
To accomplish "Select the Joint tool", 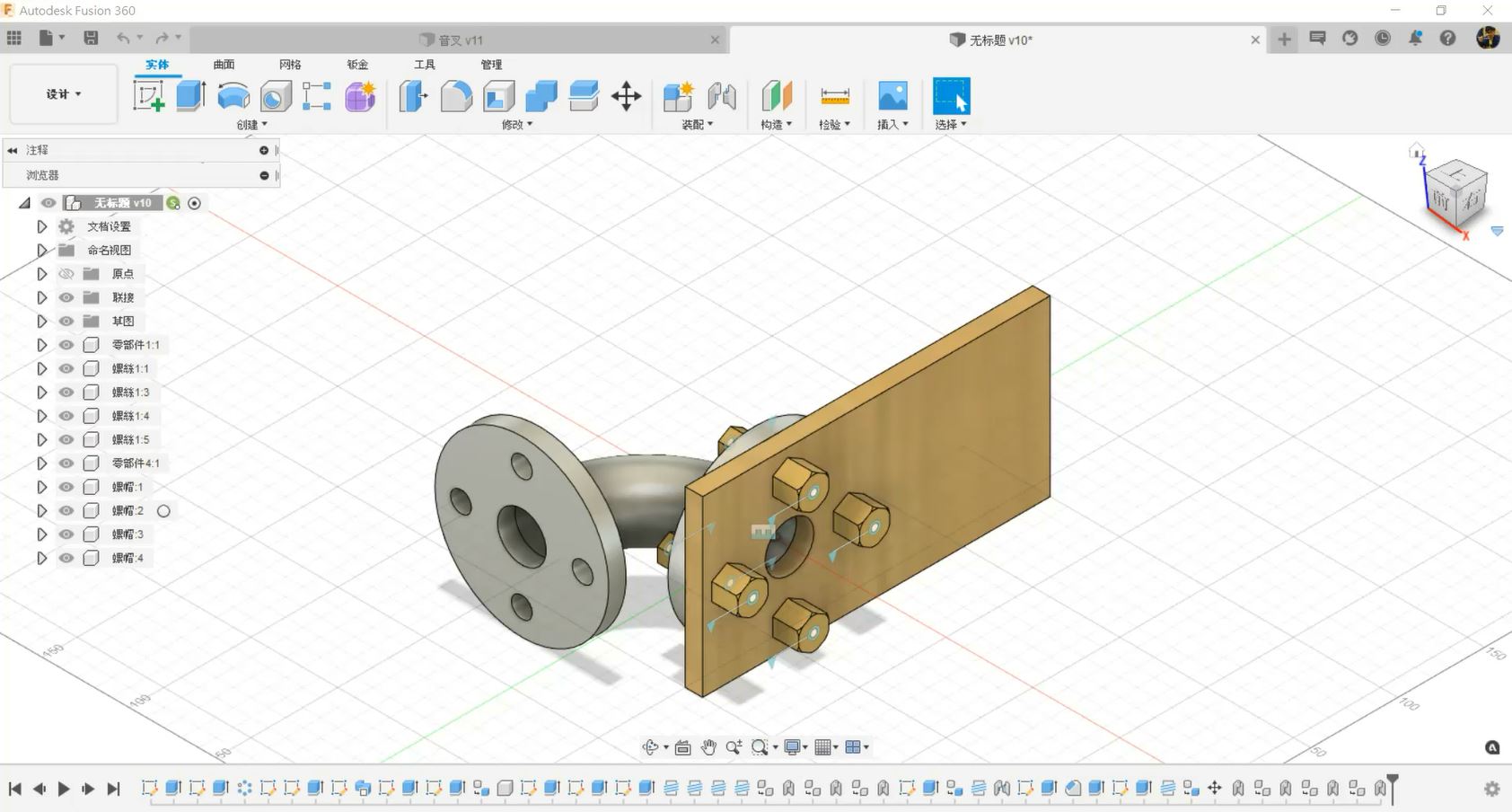I will pyautogui.click(x=722, y=95).
